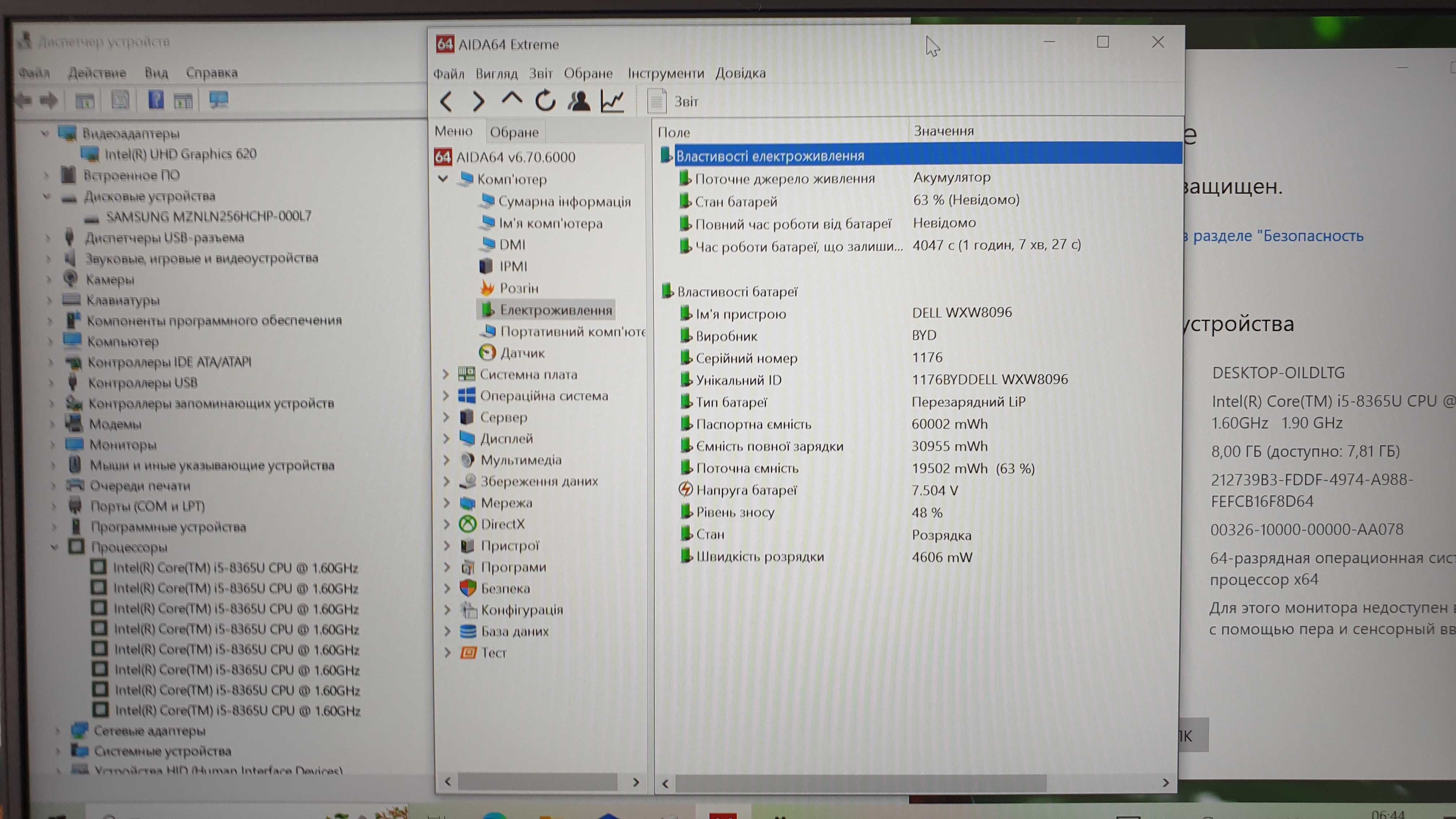Open the Звіт menu in AIDA64

(x=540, y=73)
